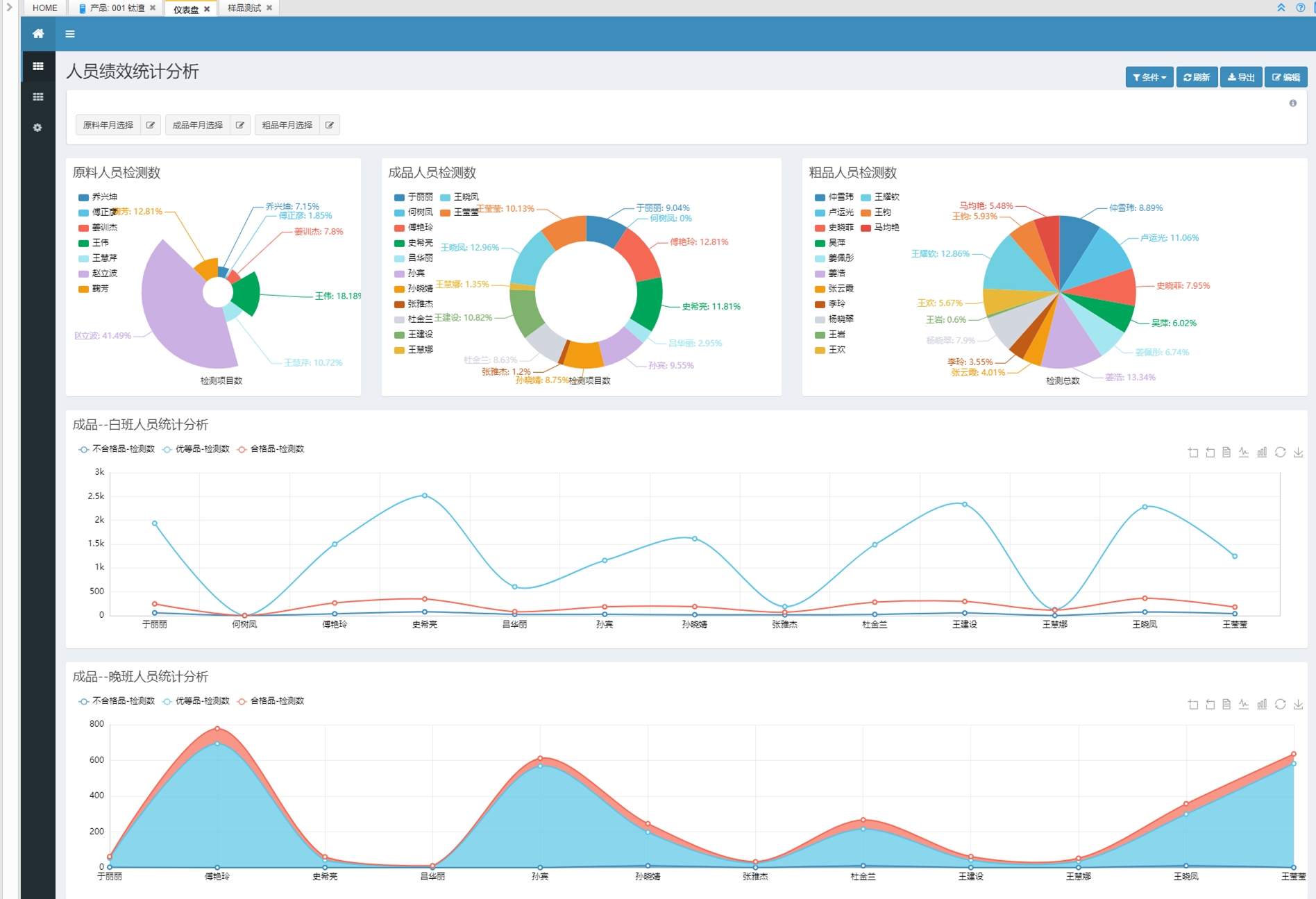This screenshot has width=1316, height=899.
Task: Click the 导出 export button
Action: point(1240,78)
